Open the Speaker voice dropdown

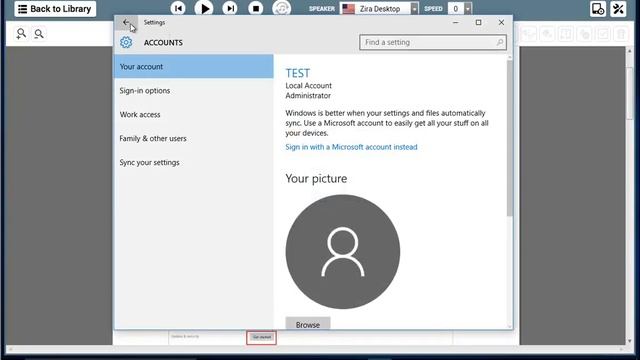pyautogui.click(x=414, y=9)
